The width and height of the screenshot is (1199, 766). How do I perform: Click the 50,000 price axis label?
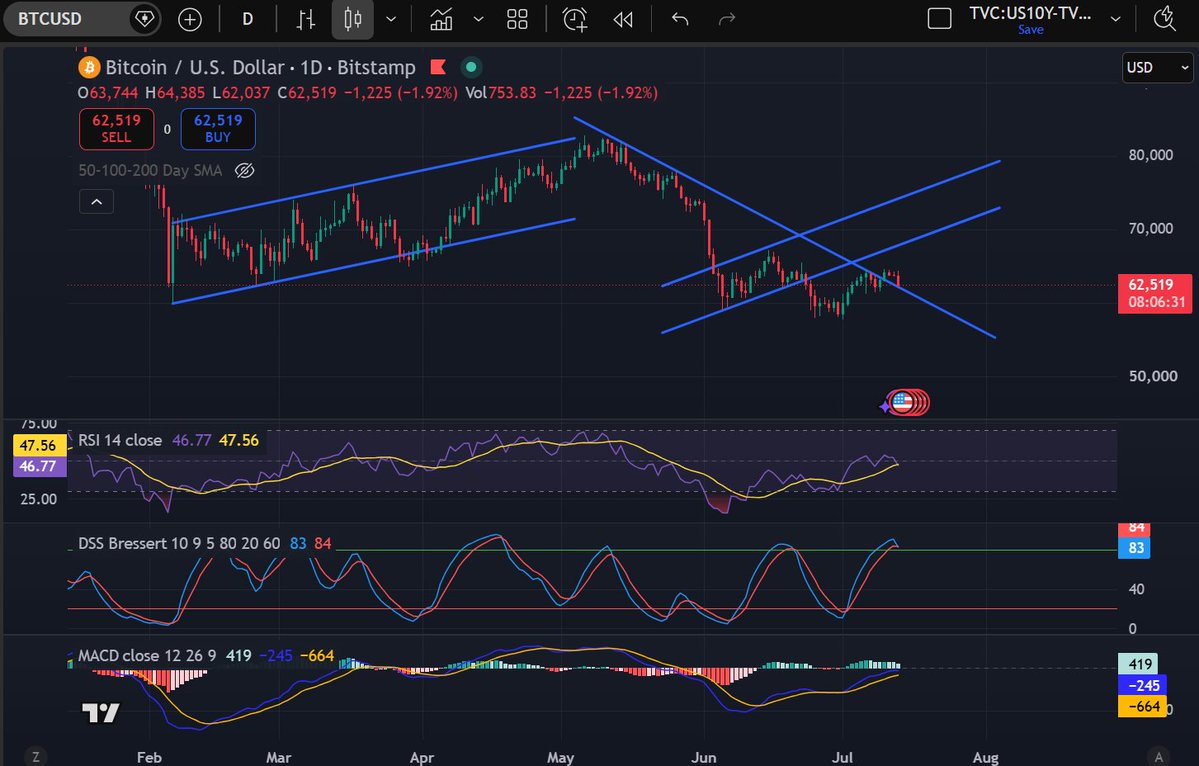click(x=1152, y=376)
